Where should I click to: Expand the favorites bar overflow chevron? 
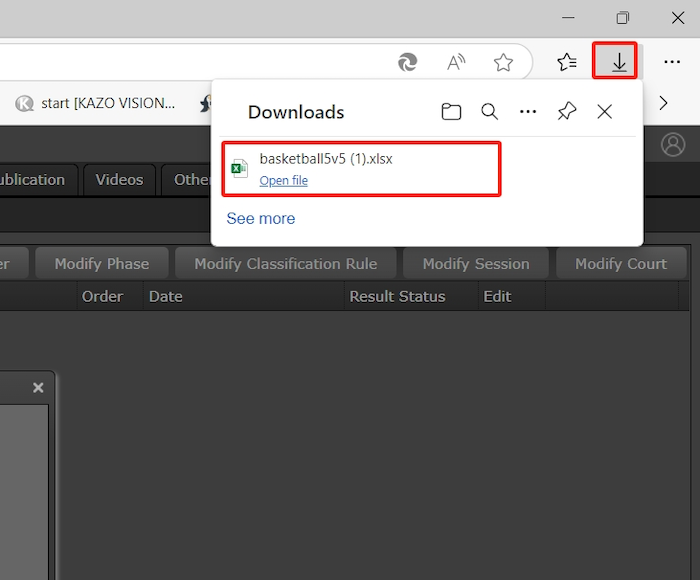pyautogui.click(x=662, y=103)
